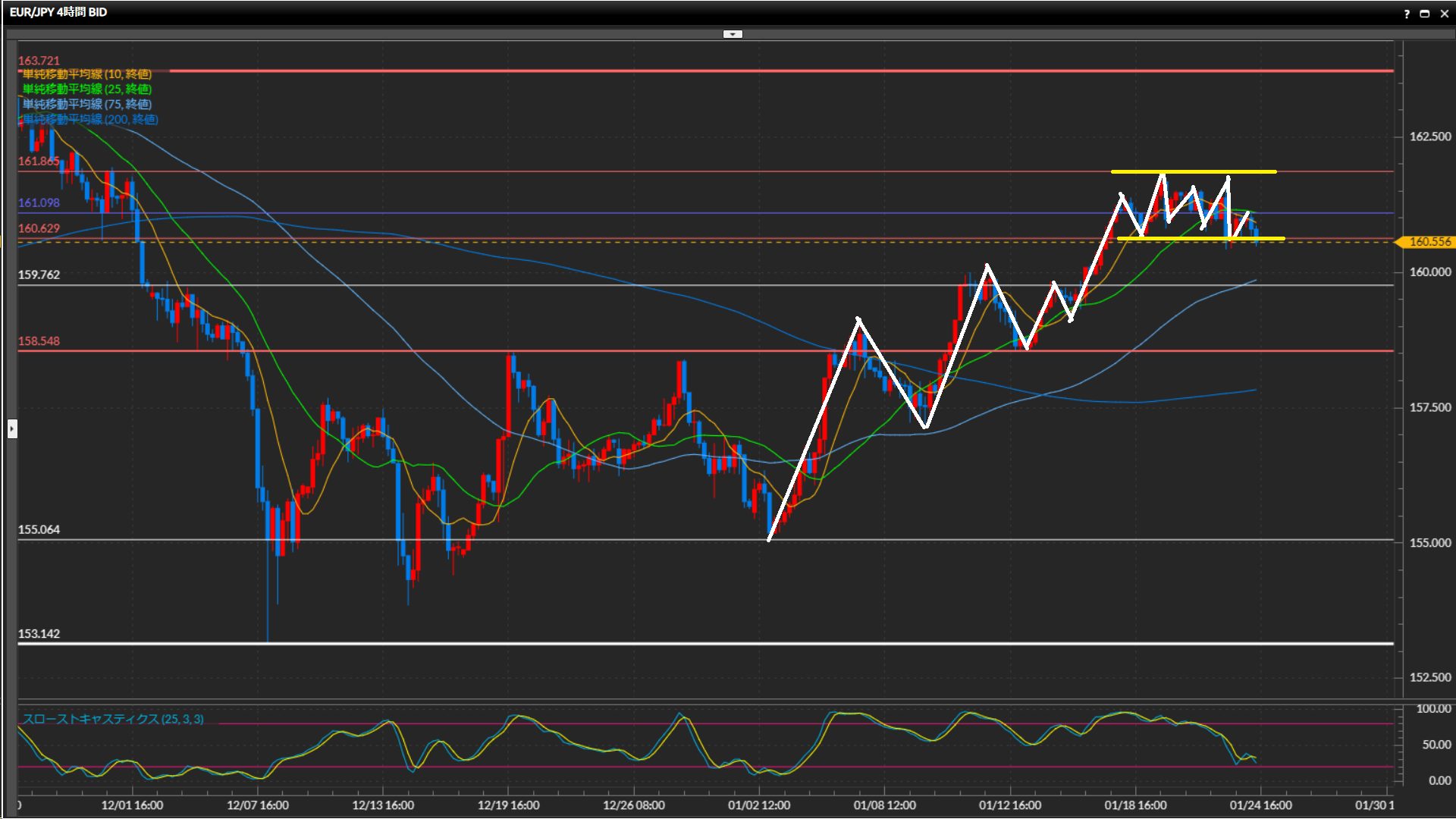Select the 10-period moving average label

[x=87, y=74]
